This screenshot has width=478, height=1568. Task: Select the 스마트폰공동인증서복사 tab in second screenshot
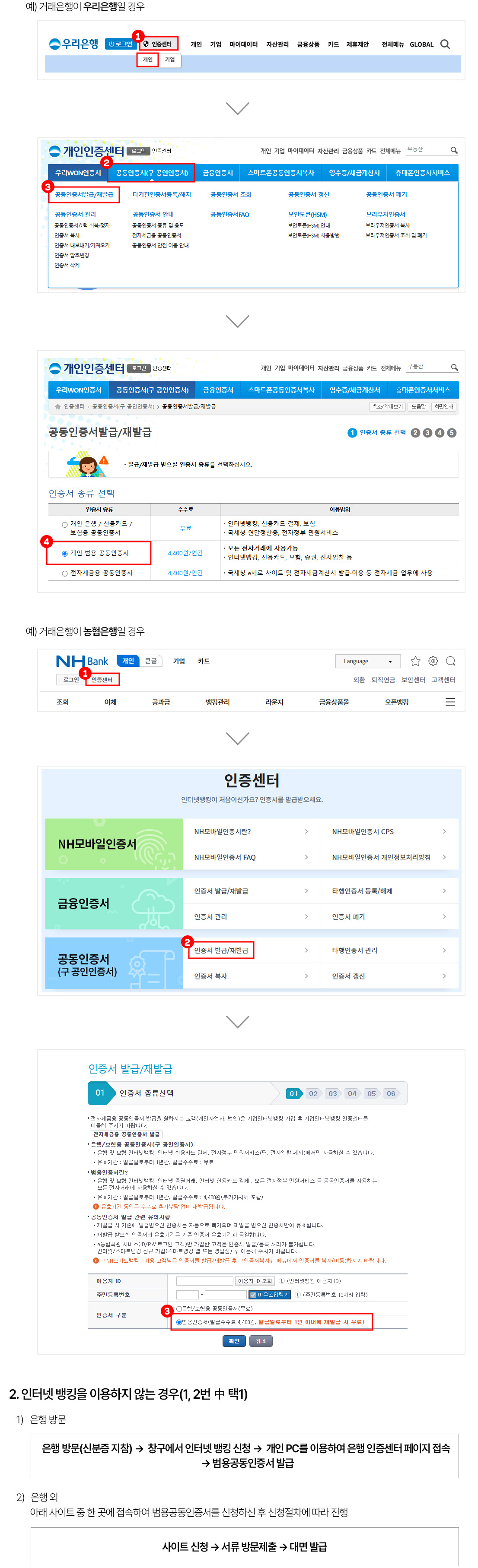281,173
